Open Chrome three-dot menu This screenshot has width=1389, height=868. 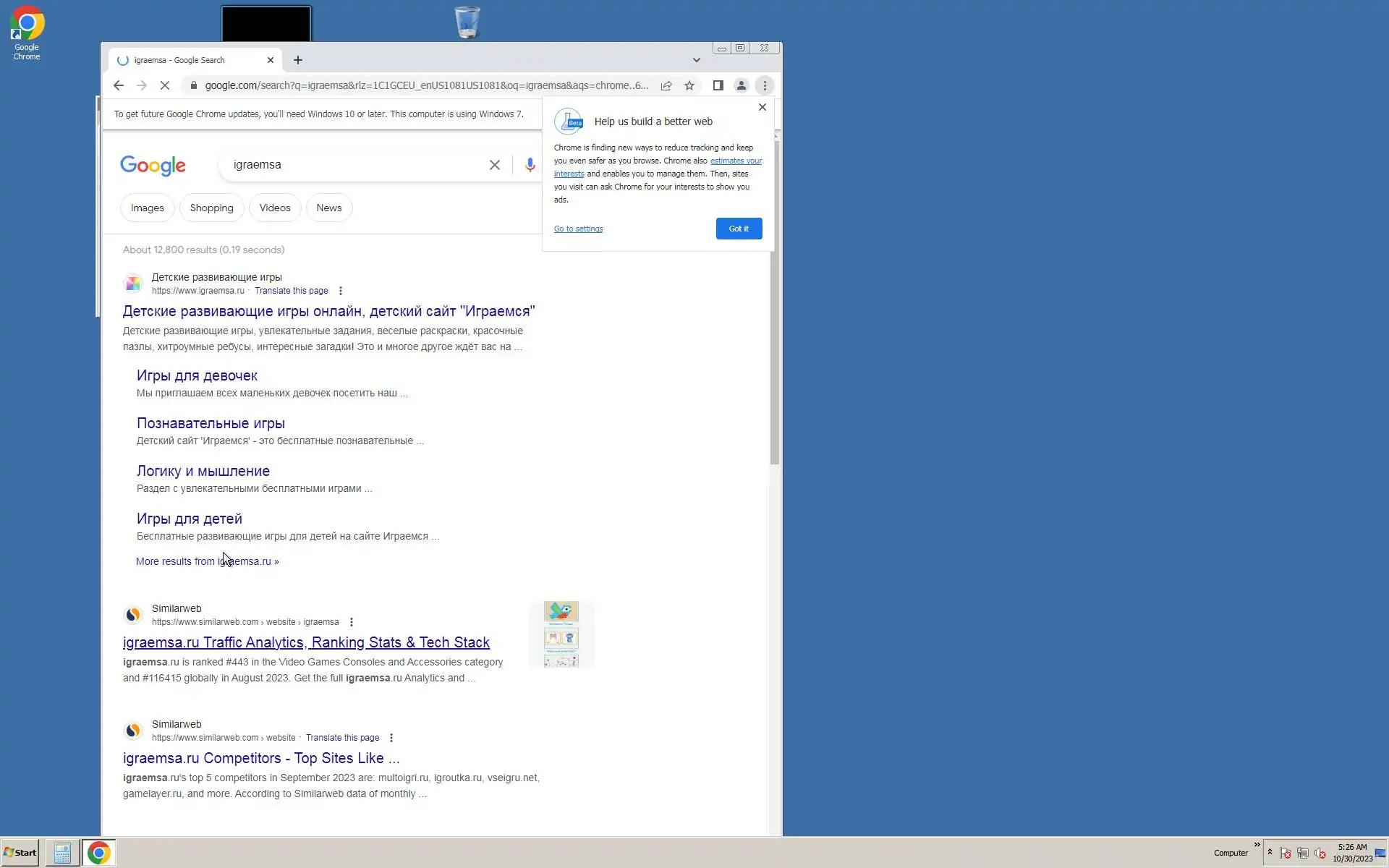pyautogui.click(x=765, y=85)
